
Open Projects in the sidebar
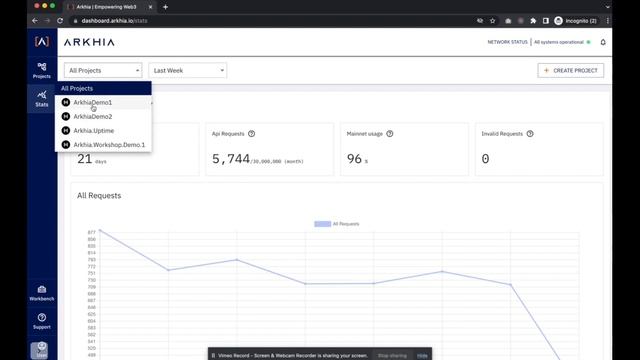tap(42, 70)
